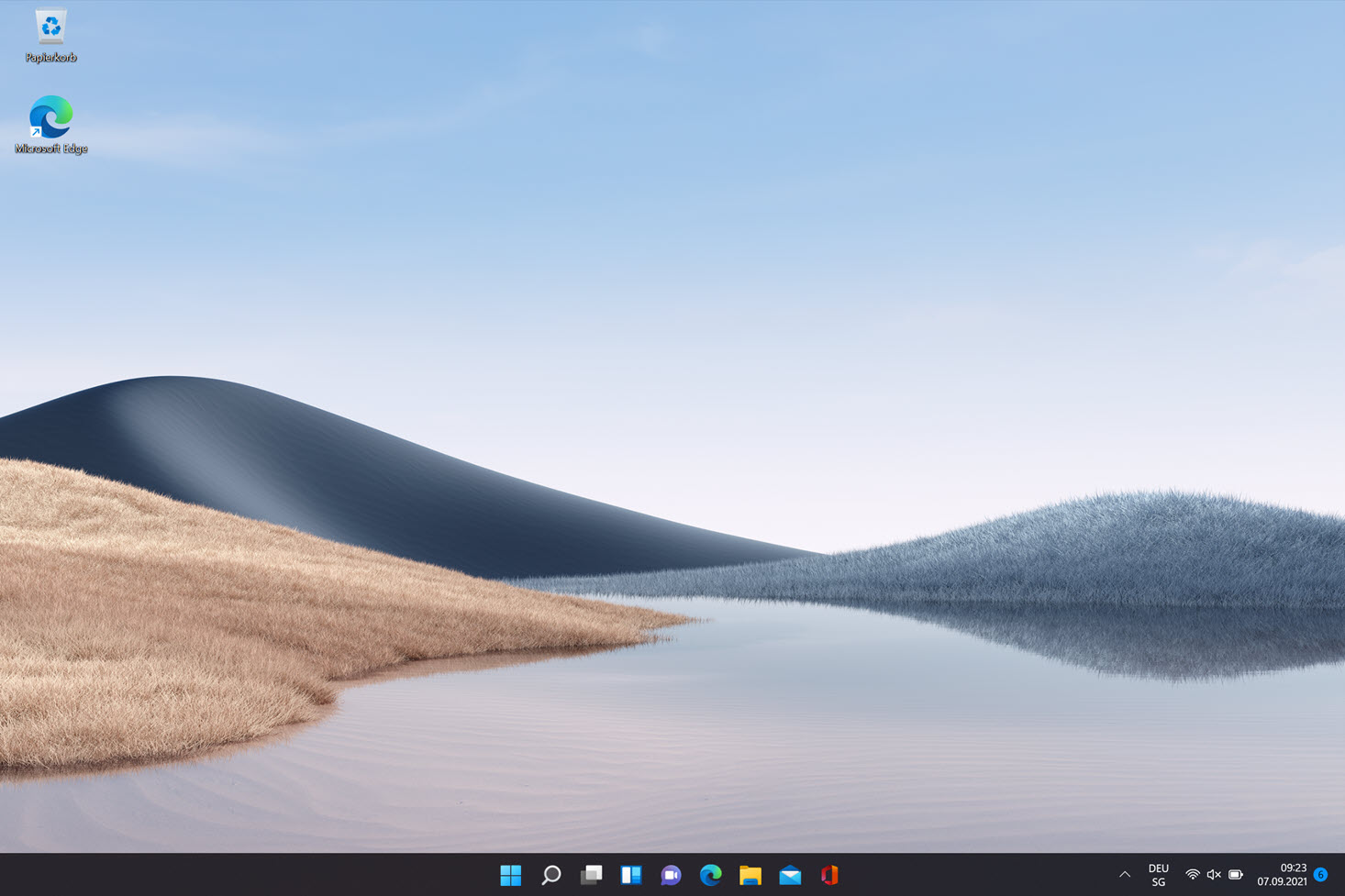
Task: Open Task View in the taskbar
Action: click(591, 875)
